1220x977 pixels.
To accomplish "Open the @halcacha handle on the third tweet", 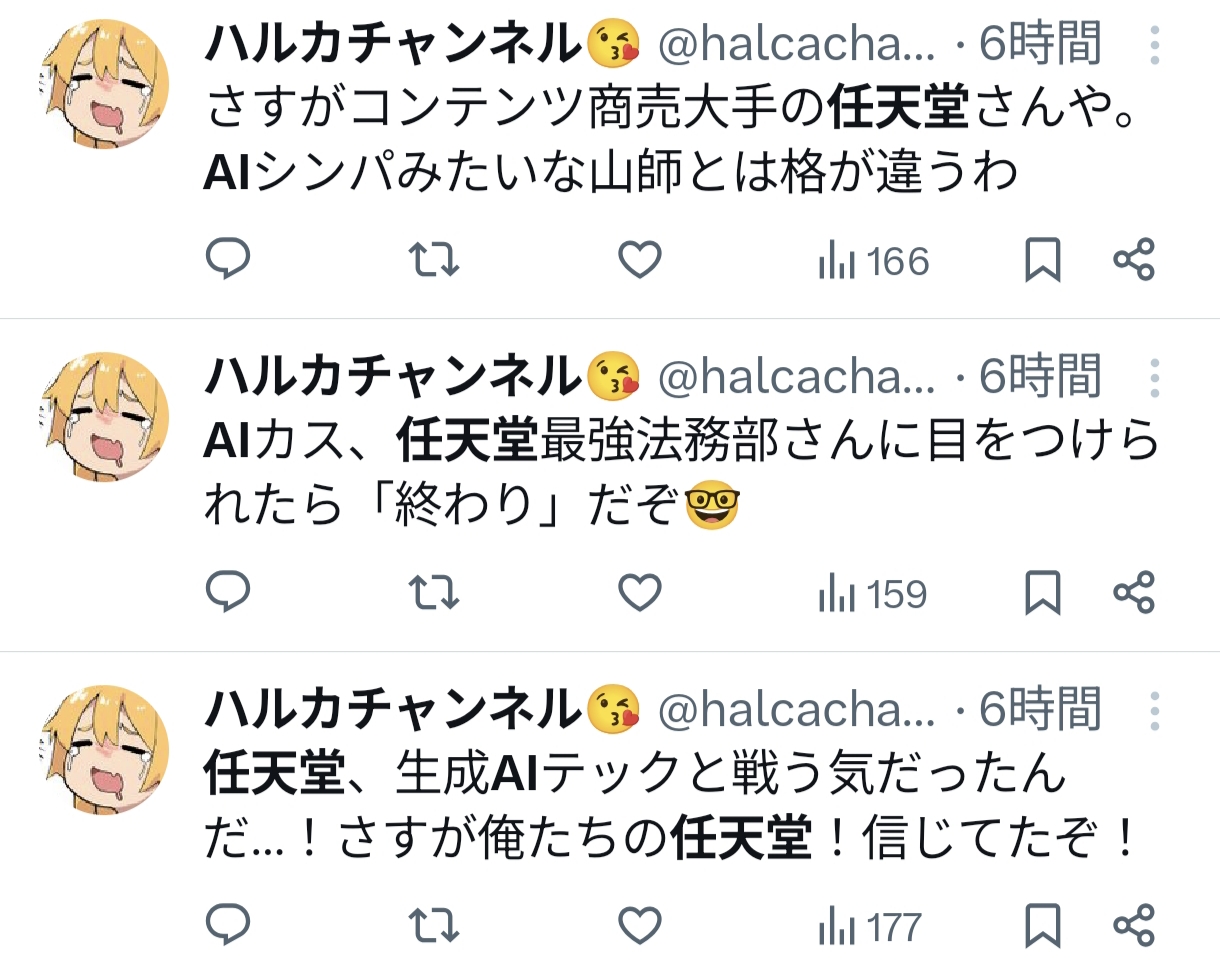I will (x=796, y=711).
